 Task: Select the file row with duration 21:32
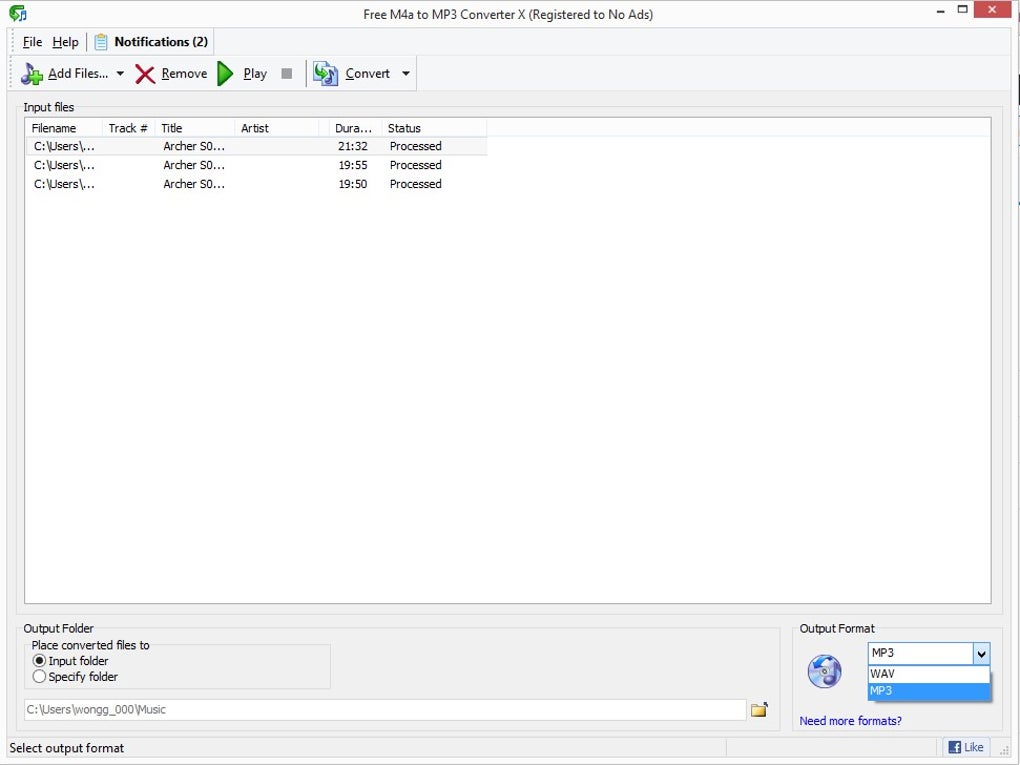256,146
